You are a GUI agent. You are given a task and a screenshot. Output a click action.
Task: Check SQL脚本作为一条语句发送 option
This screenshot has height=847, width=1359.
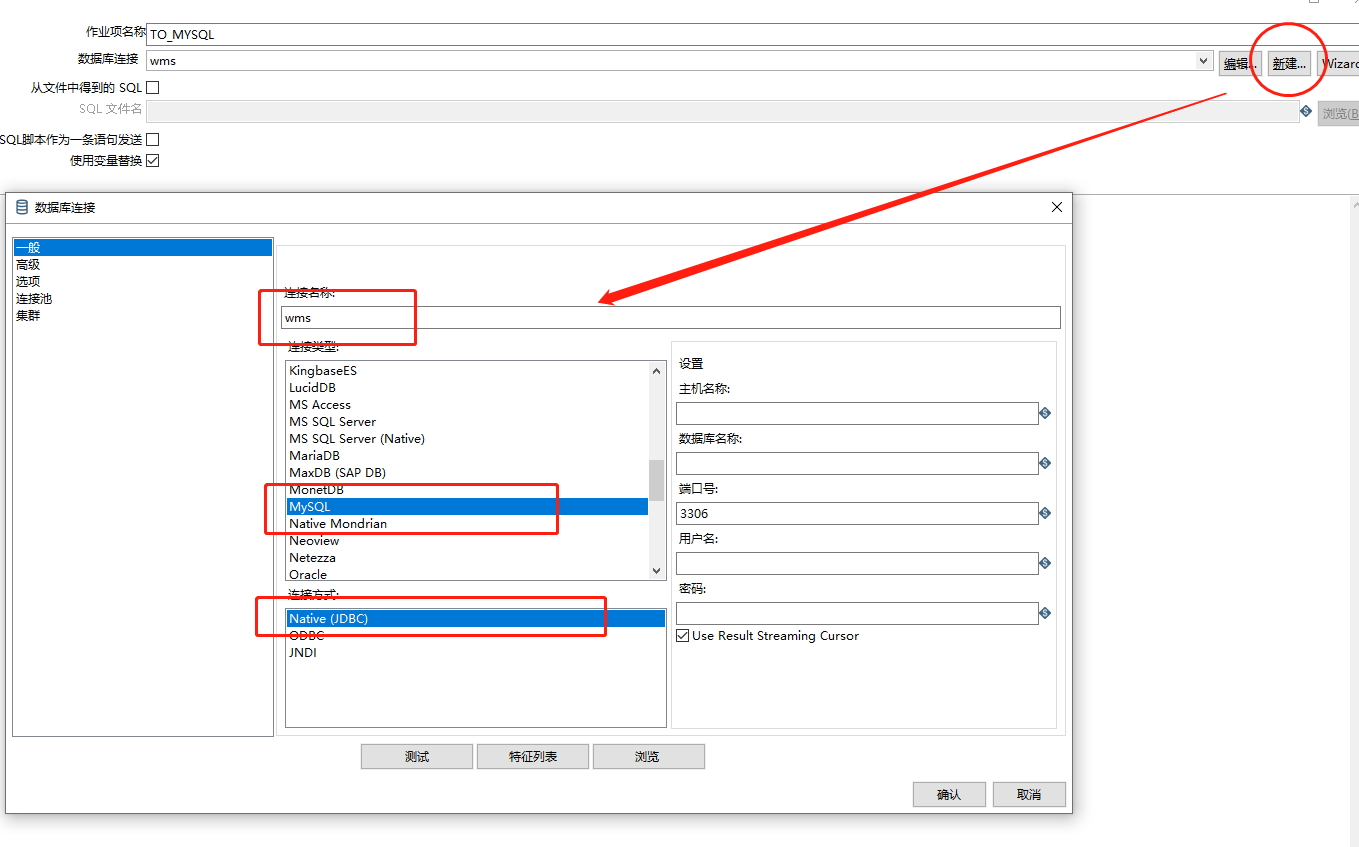coord(151,139)
